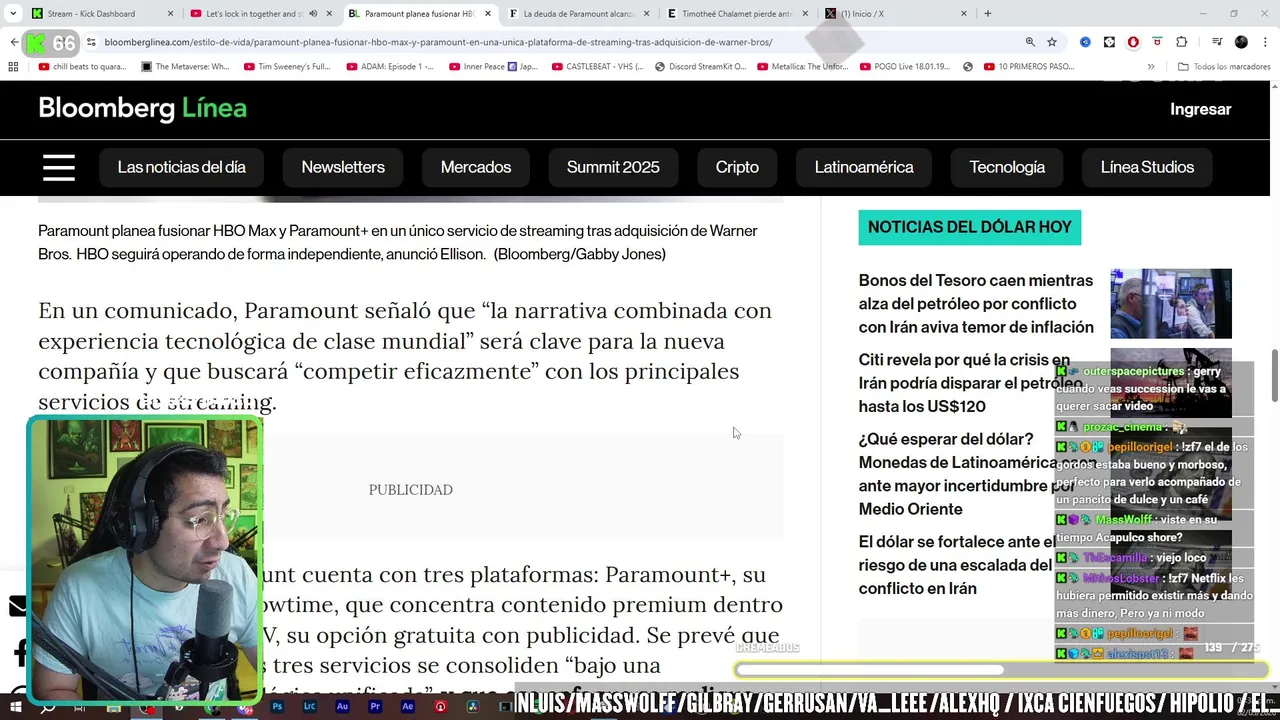
Task: Open the Bonos del Tesoro article thumbnail
Action: [1171, 303]
